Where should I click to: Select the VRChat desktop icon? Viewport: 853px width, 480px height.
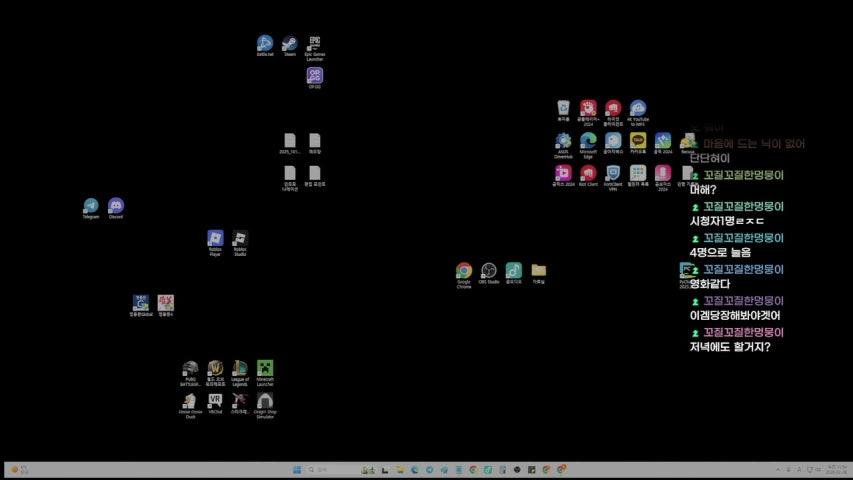point(215,401)
